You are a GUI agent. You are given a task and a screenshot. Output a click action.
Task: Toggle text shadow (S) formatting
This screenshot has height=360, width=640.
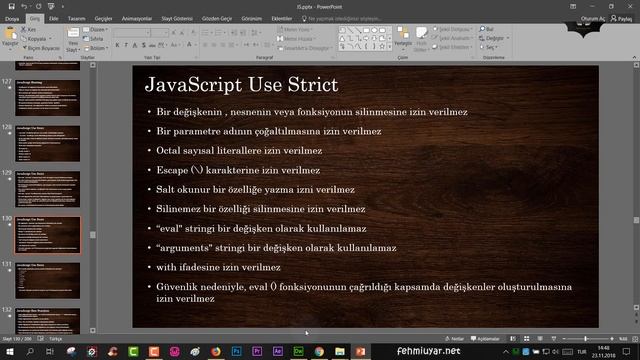pos(144,45)
